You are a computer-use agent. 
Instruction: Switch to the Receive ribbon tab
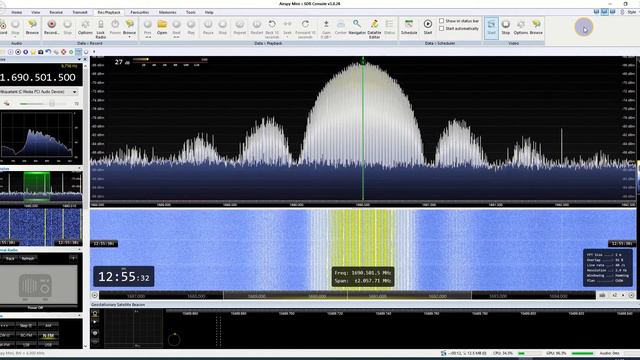[x=56, y=12]
